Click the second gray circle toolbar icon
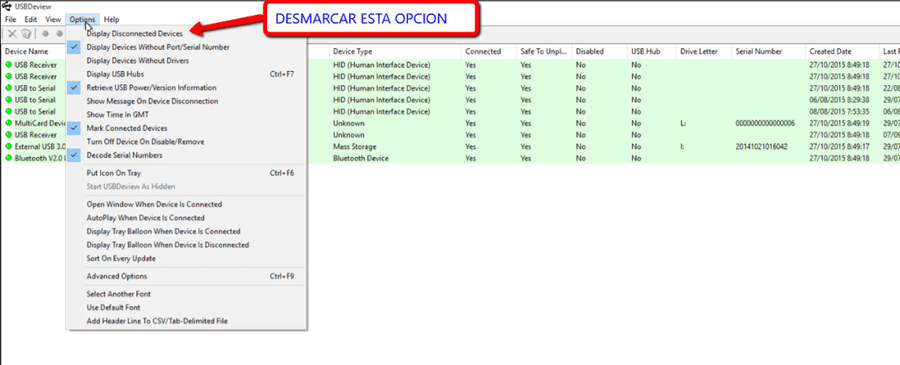 pos(59,34)
